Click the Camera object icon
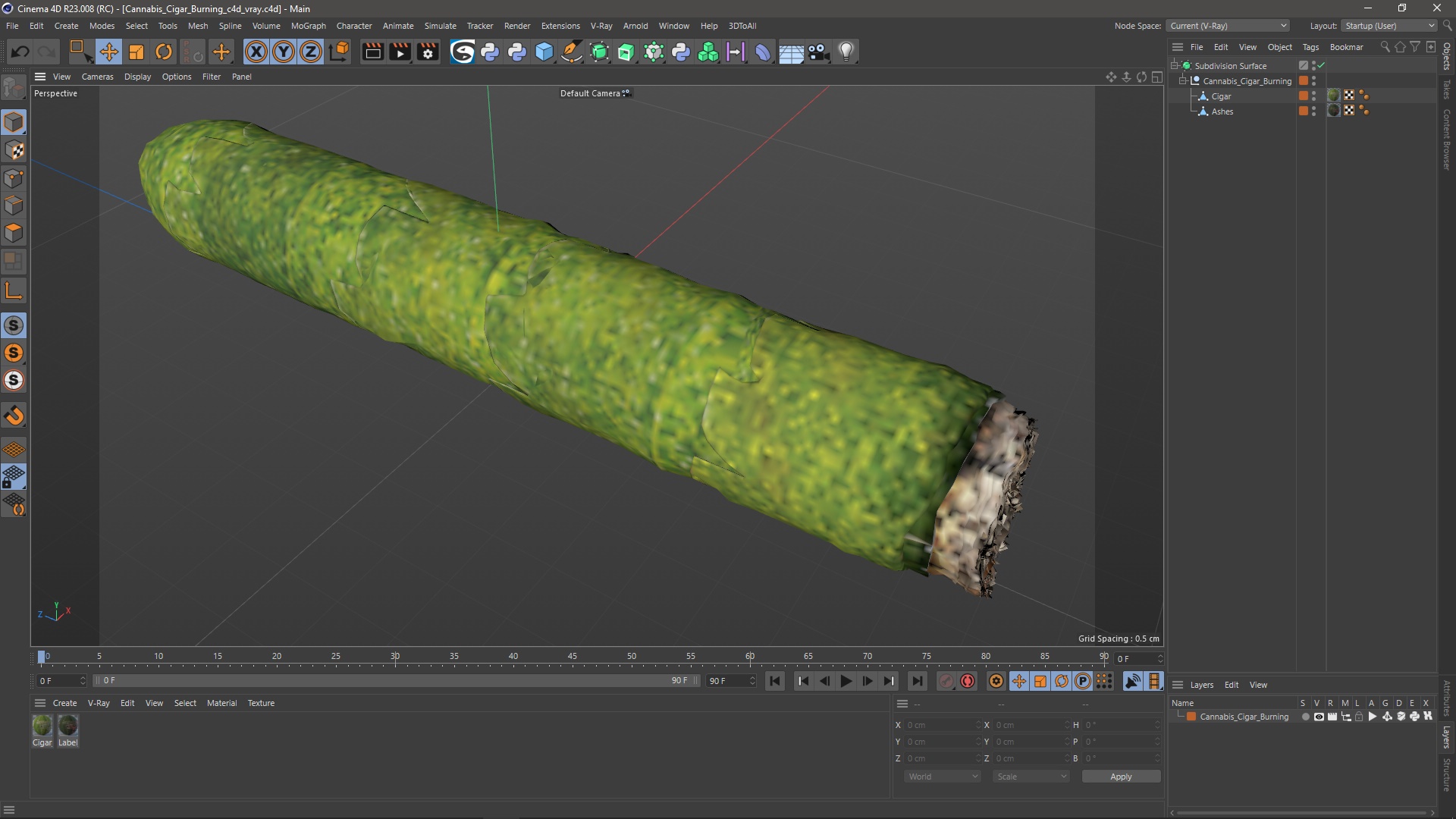 pyautogui.click(x=818, y=52)
